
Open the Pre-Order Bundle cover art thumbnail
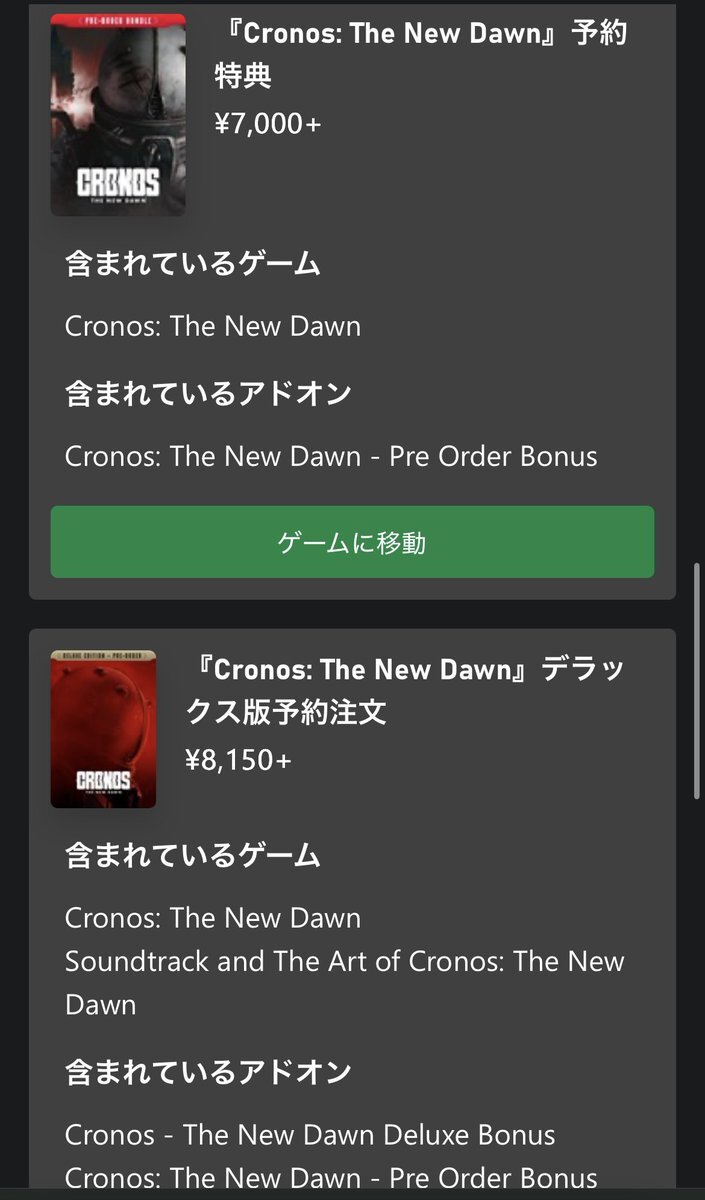[118, 114]
